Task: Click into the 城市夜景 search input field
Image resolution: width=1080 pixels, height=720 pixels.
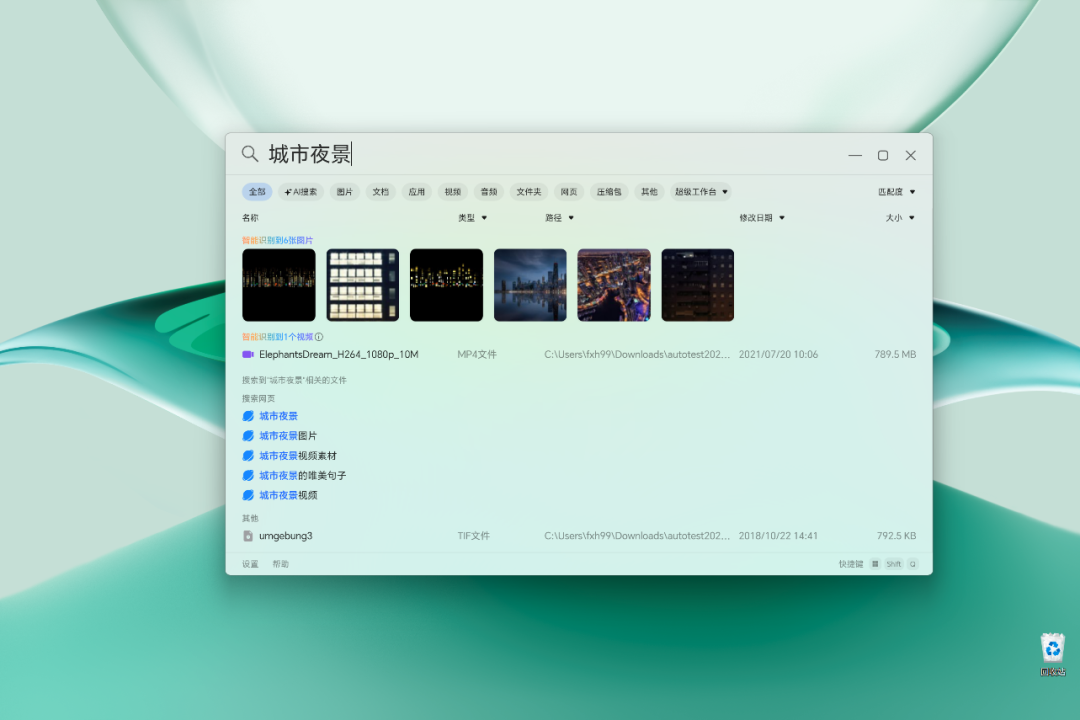Action: pos(551,154)
